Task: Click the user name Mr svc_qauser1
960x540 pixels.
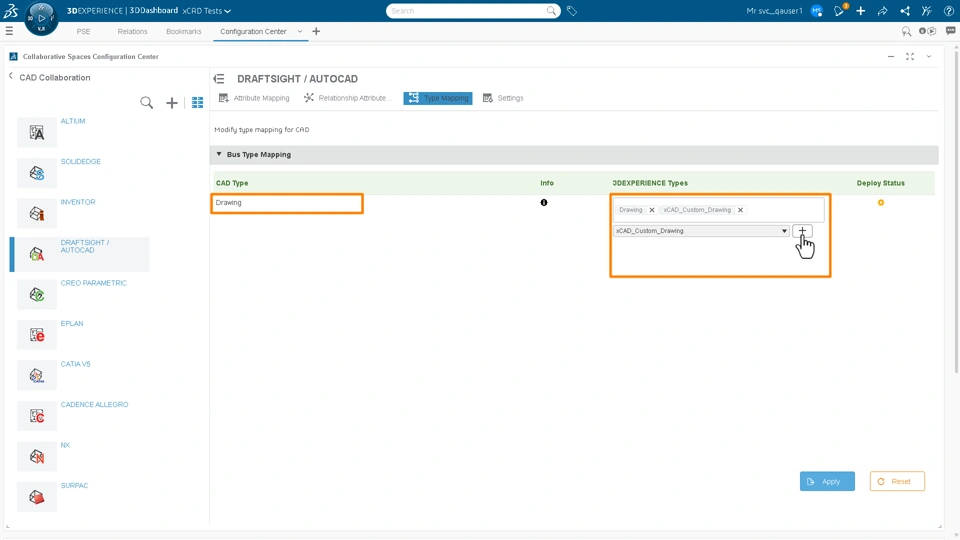Action: (774, 10)
